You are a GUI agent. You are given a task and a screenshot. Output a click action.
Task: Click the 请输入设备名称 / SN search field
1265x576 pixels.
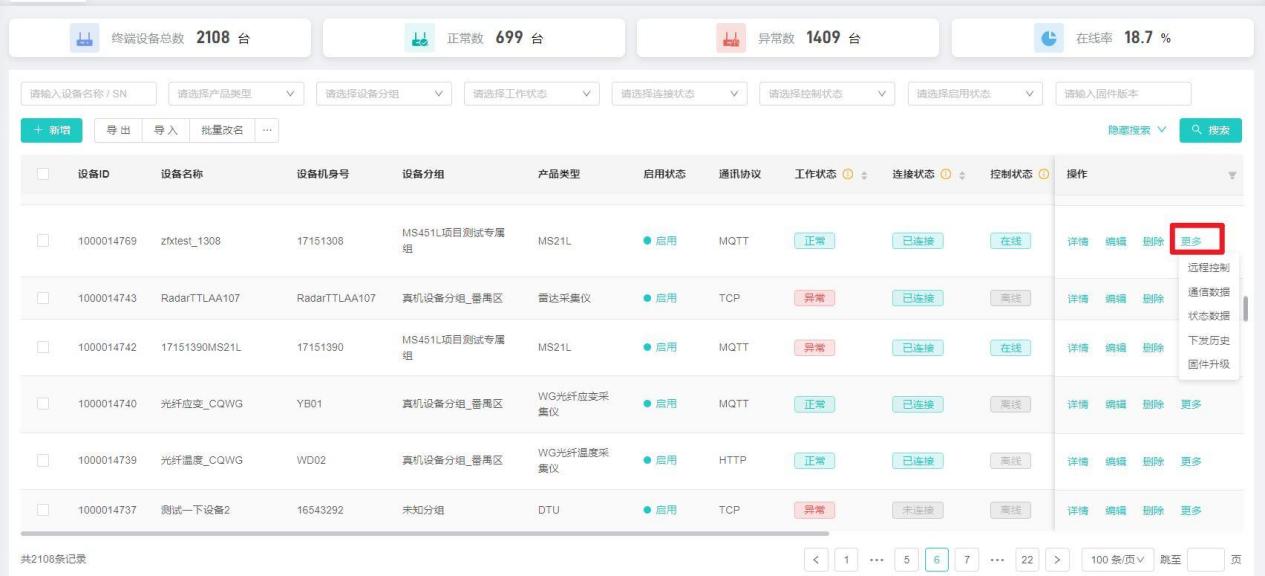pos(90,94)
